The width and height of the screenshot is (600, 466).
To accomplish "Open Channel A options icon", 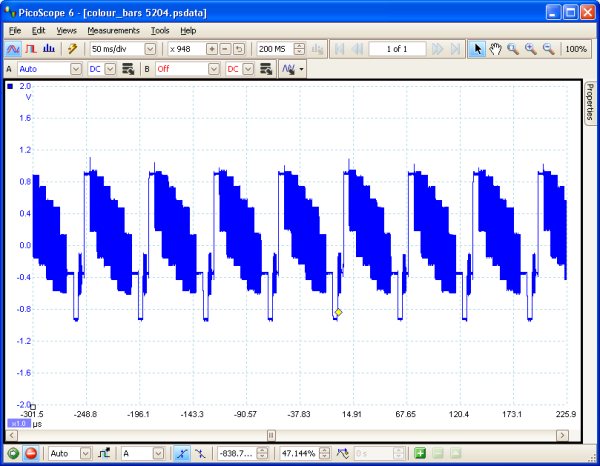I will coord(128,69).
